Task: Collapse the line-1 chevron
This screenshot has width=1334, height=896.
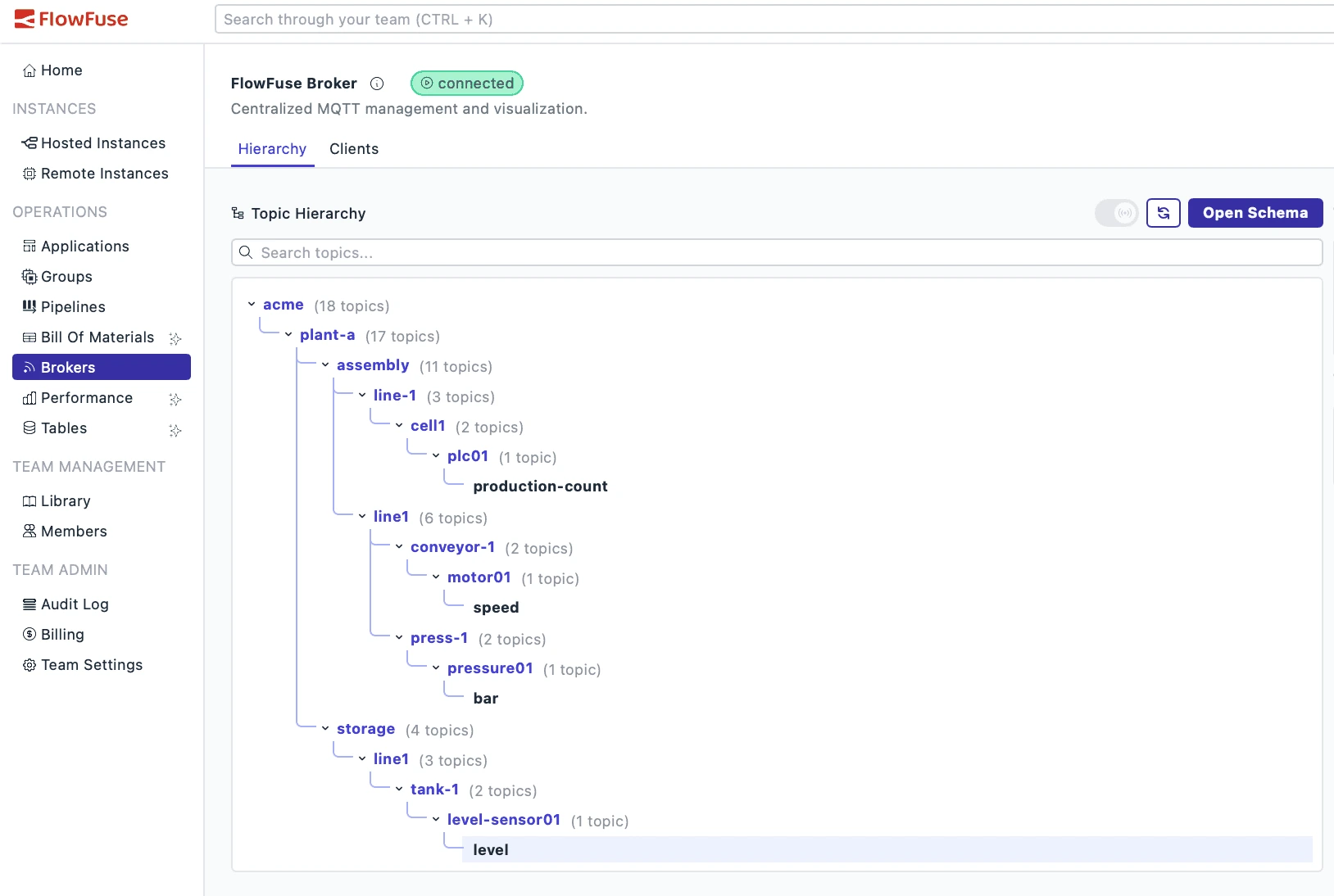Action: (x=362, y=396)
